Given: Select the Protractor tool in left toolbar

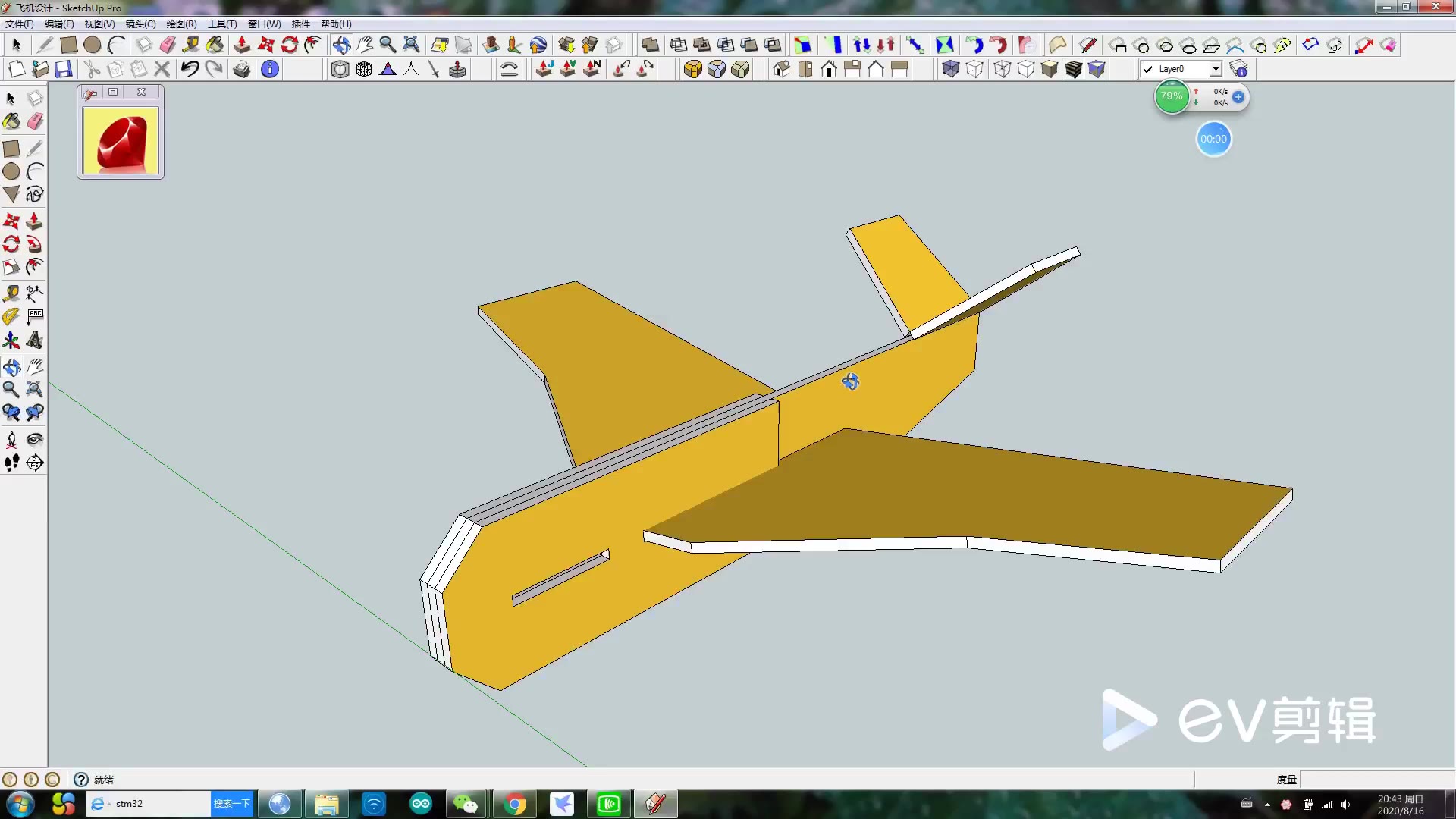Looking at the screenshot, I should pyautogui.click(x=11, y=316).
